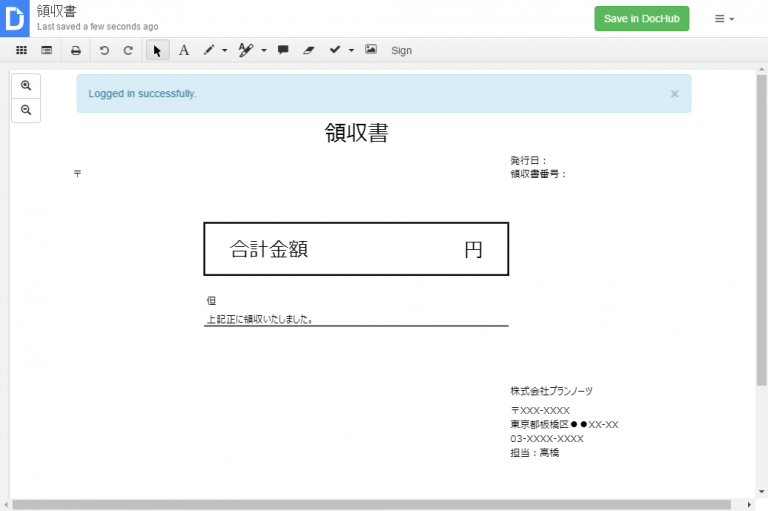
Task: Insert an image with picture icon
Action: click(x=371, y=49)
